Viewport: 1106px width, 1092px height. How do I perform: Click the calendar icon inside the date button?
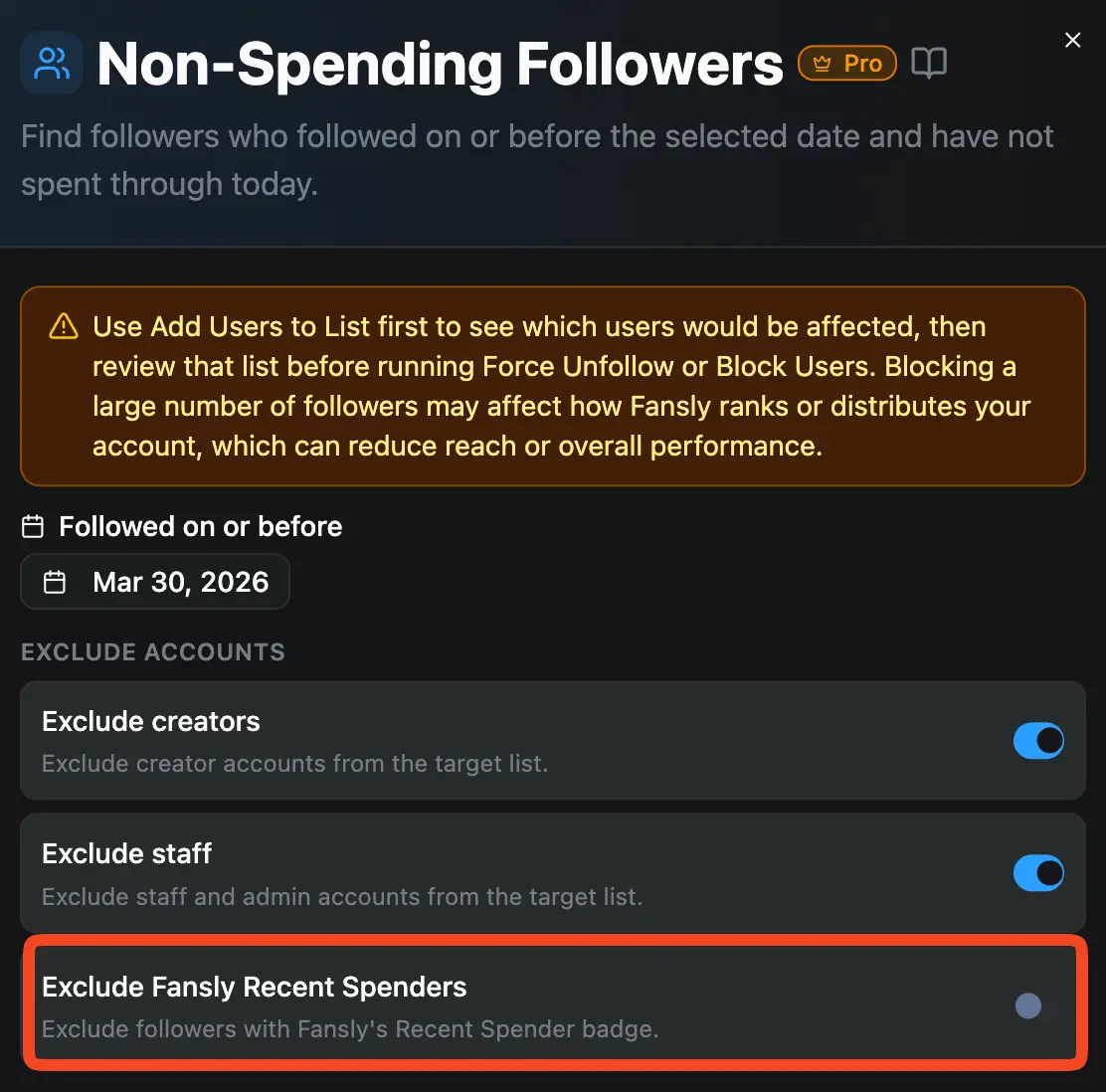pyautogui.click(x=57, y=581)
